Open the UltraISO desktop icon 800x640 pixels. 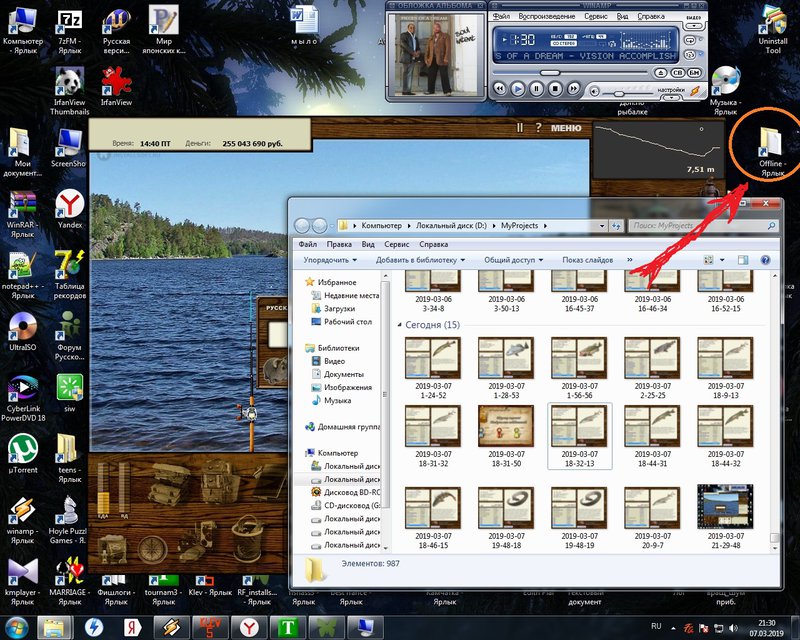[22, 332]
